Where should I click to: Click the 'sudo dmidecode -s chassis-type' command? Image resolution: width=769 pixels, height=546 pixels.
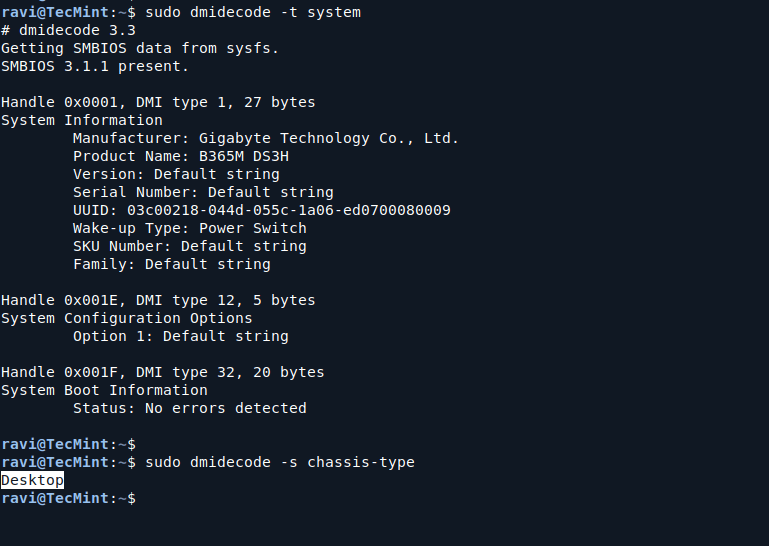coord(279,462)
